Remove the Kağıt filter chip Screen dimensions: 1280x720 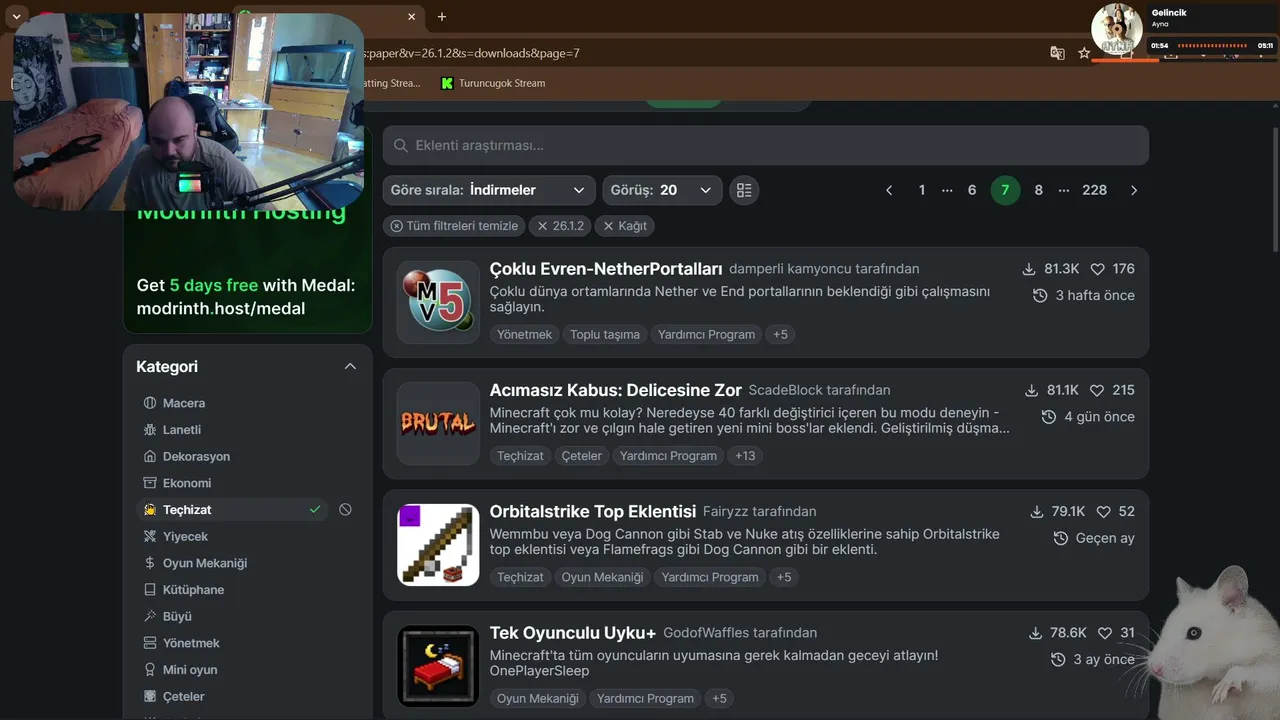pyautogui.click(x=625, y=226)
